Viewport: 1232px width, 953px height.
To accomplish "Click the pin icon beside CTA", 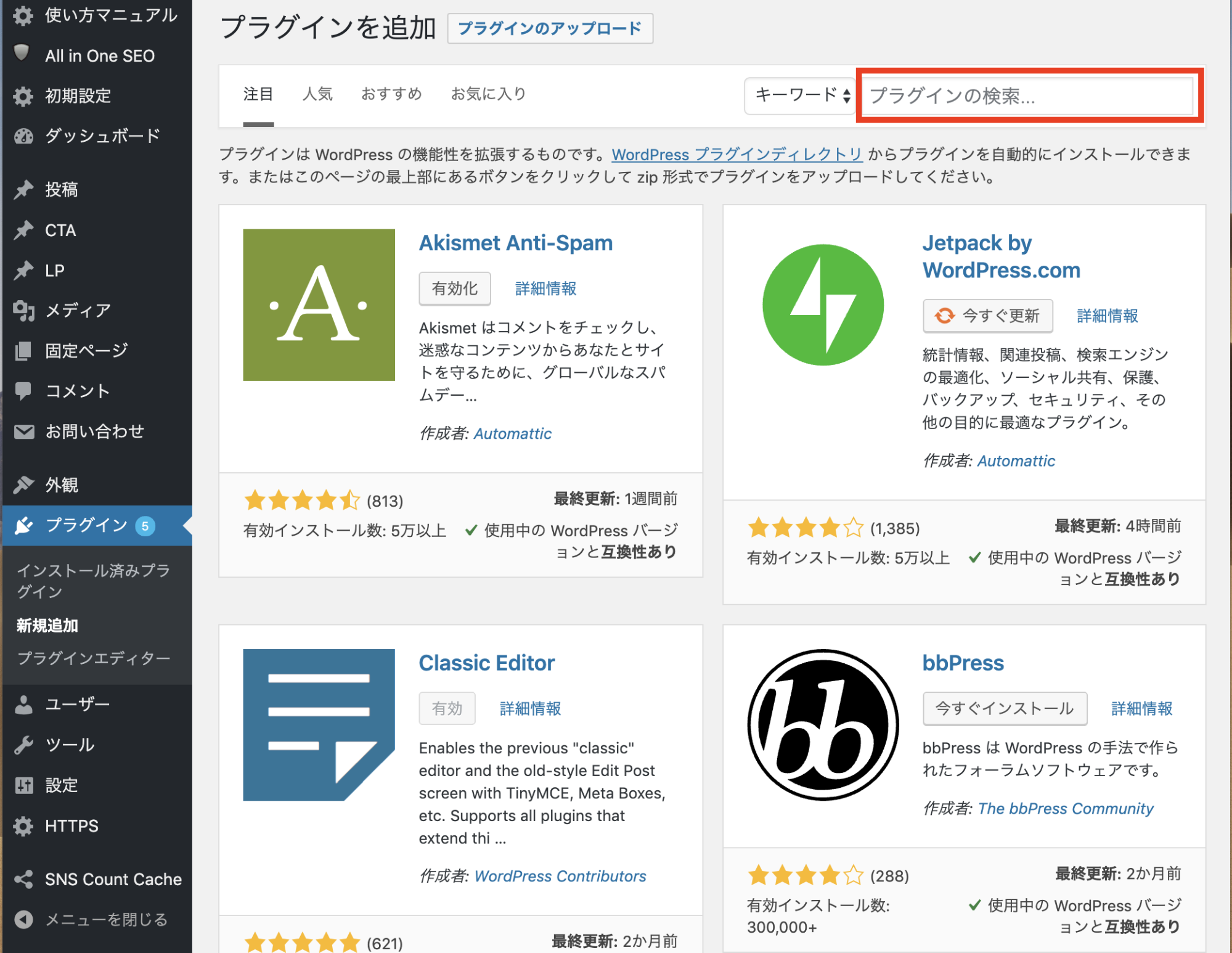I will click(x=23, y=230).
